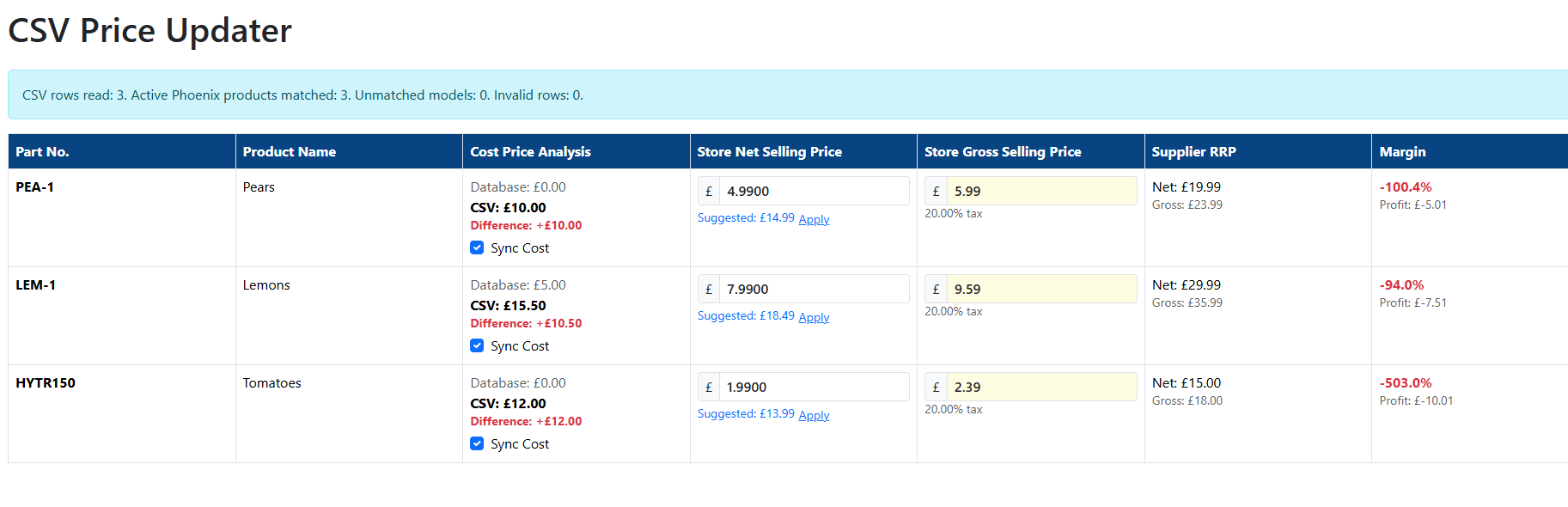Viewport: 1568px width, 507px height.
Task: Click the CSV rows read status message
Action: pyautogui.click(x=302, y=95)
